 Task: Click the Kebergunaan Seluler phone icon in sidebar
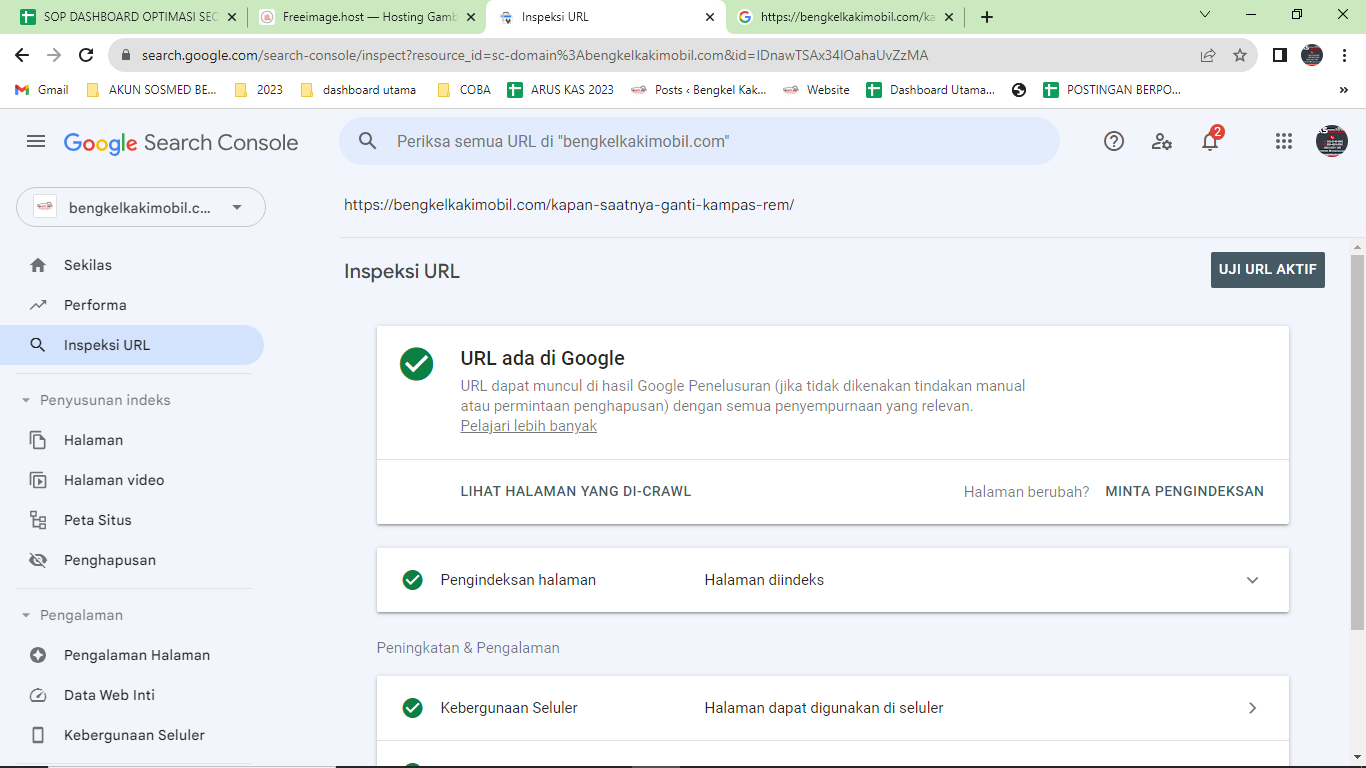coord(38,735)
